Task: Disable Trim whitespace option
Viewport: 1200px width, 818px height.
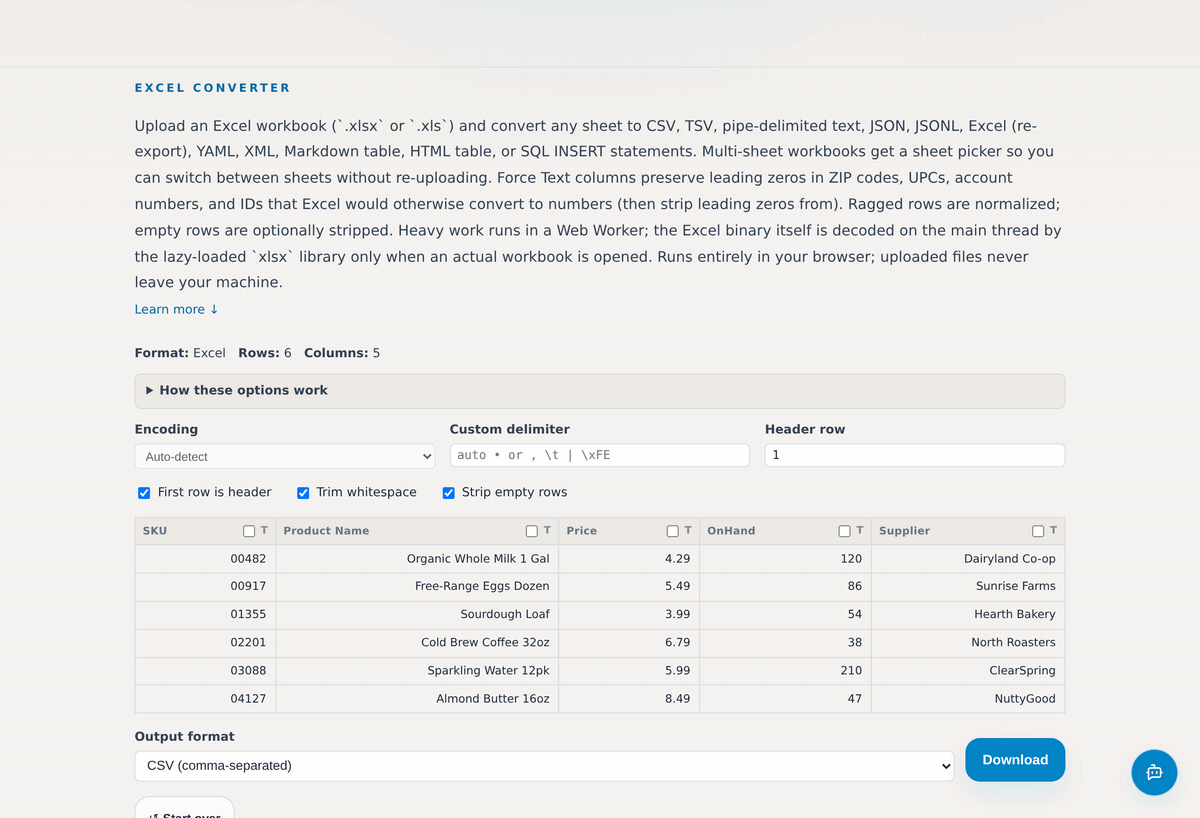Action: (303, 493)
